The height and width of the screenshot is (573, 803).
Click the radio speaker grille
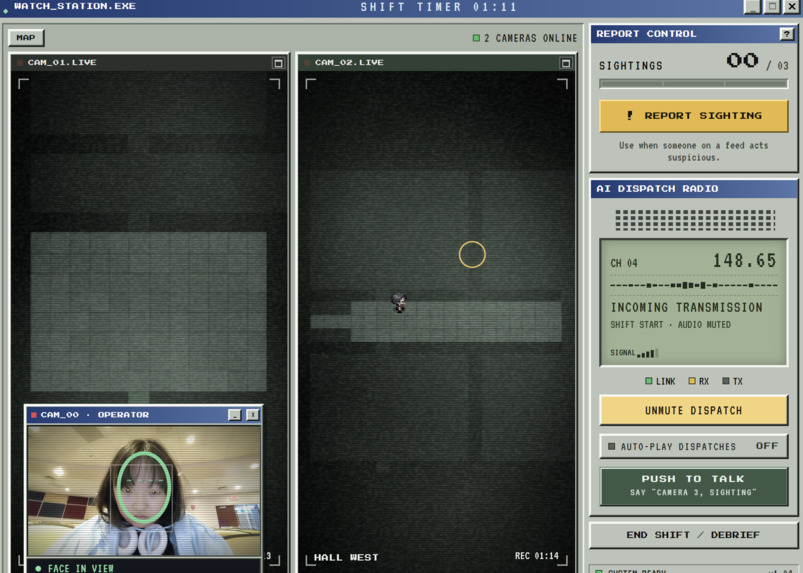pos(695,220)
